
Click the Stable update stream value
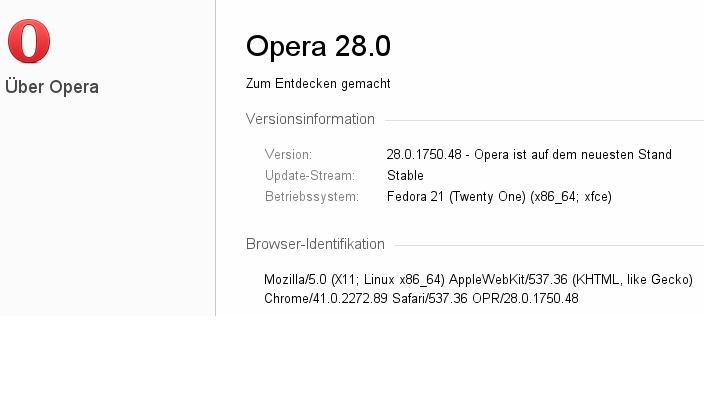(x=405, y=176)
